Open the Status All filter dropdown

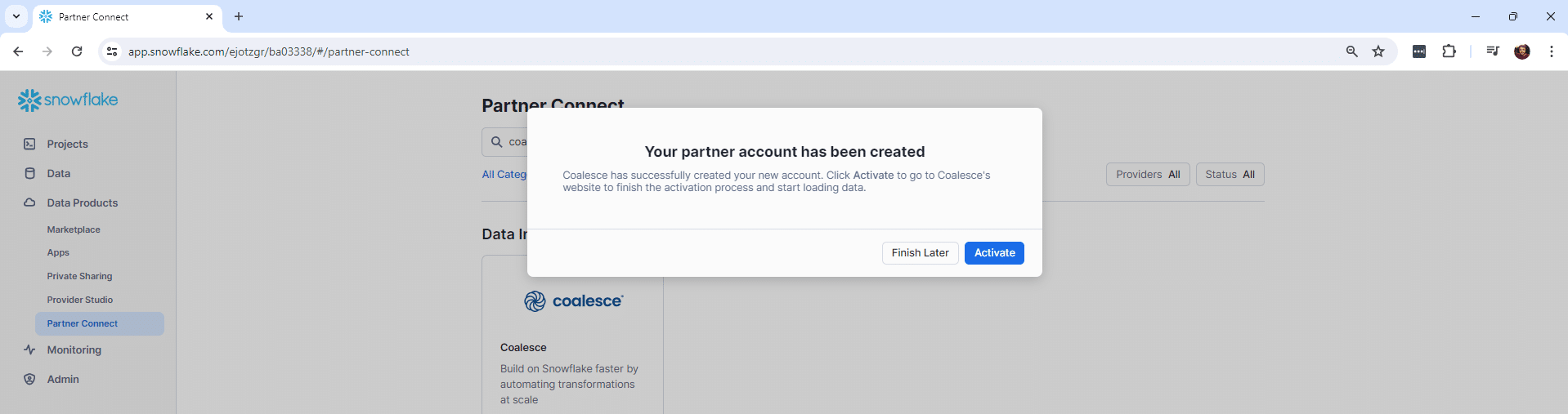click(1230, 175)
